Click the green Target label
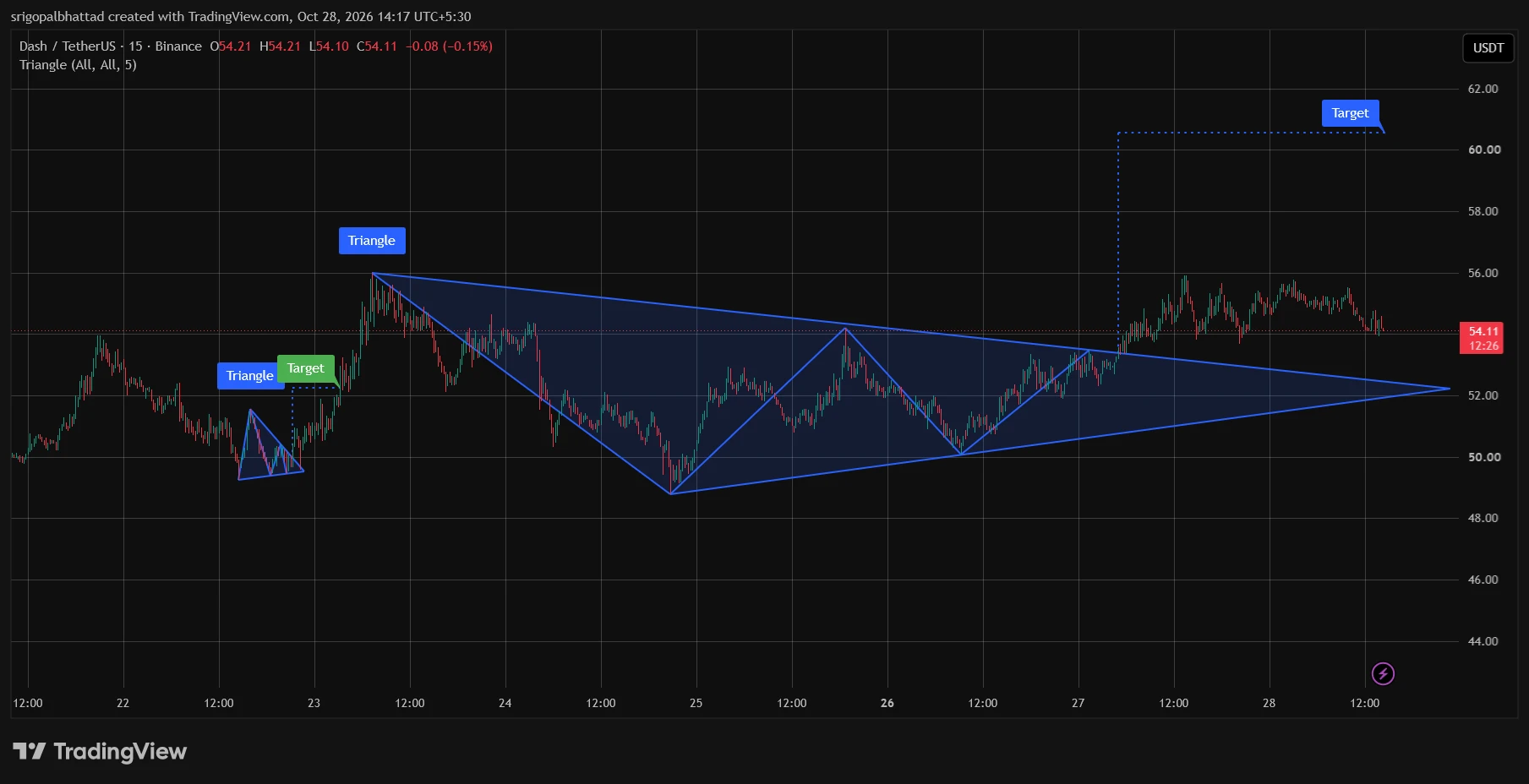Image resolution: width=1529 pixels, height=784 pixels. tap(305, 368)
